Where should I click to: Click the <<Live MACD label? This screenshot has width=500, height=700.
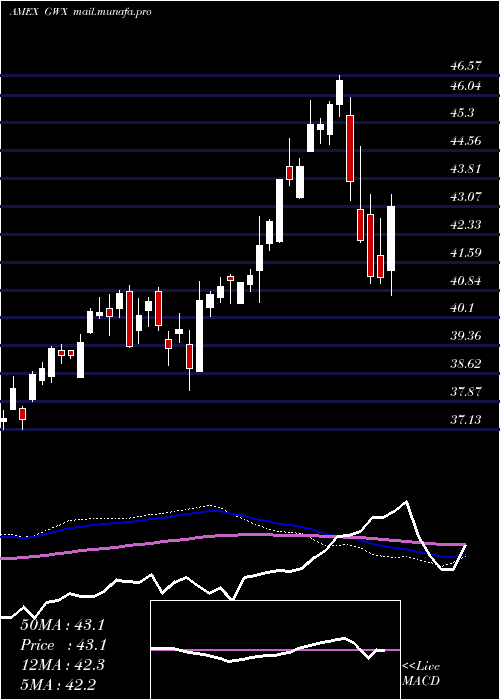[421, 674]
